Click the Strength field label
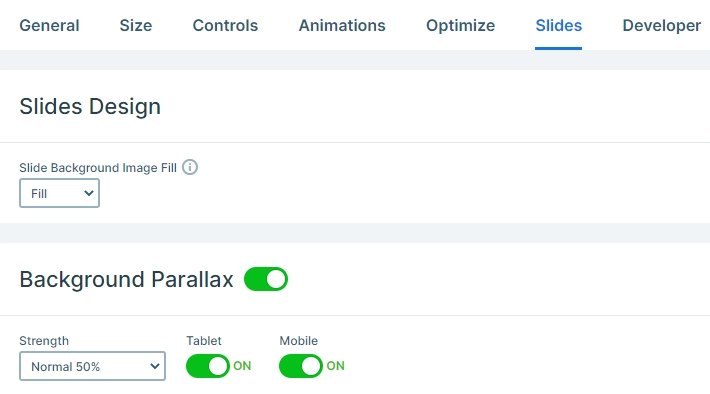 (x=44, y=341)
